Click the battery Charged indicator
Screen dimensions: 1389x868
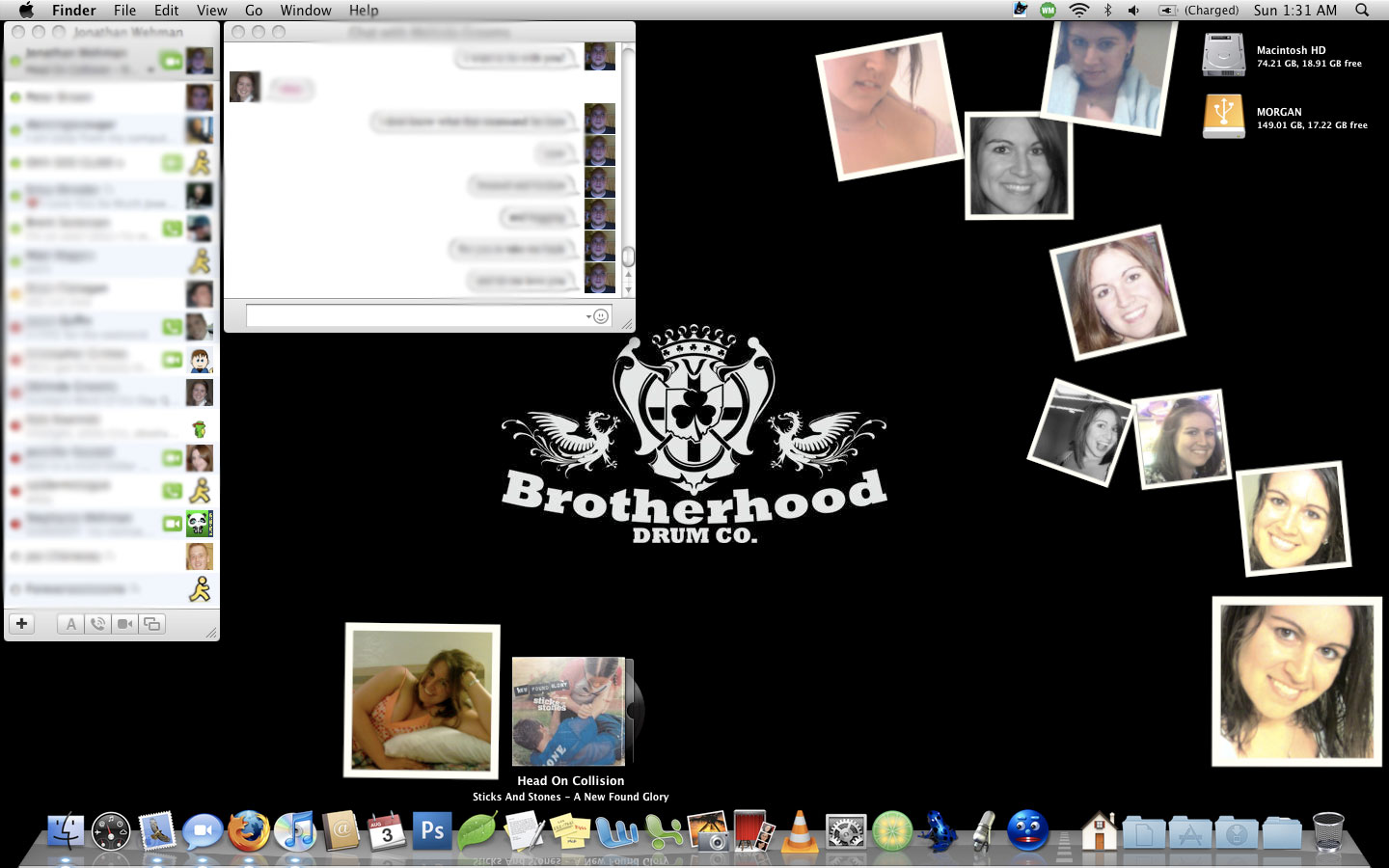click(x=1198, y=10)
